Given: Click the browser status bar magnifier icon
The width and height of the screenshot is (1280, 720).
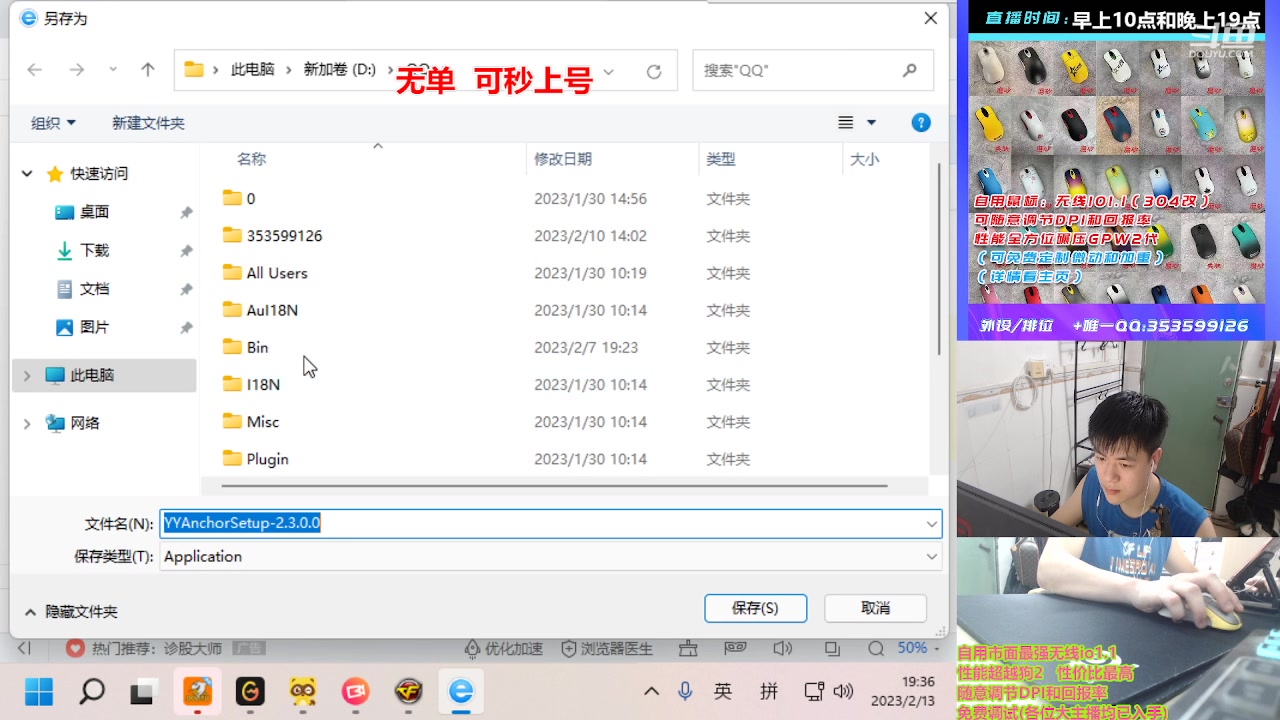Looking at the screenshot, I should click(875, 648).
